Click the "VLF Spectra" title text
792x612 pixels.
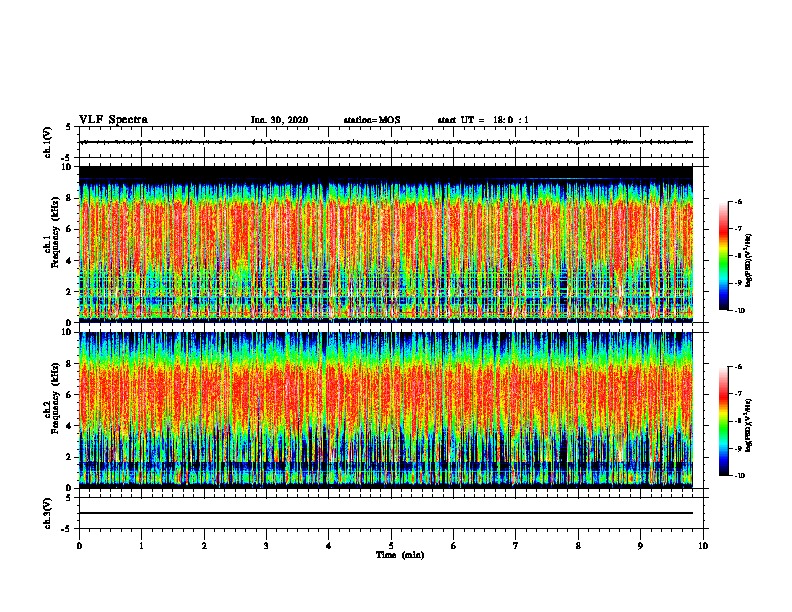click(113, 120)
